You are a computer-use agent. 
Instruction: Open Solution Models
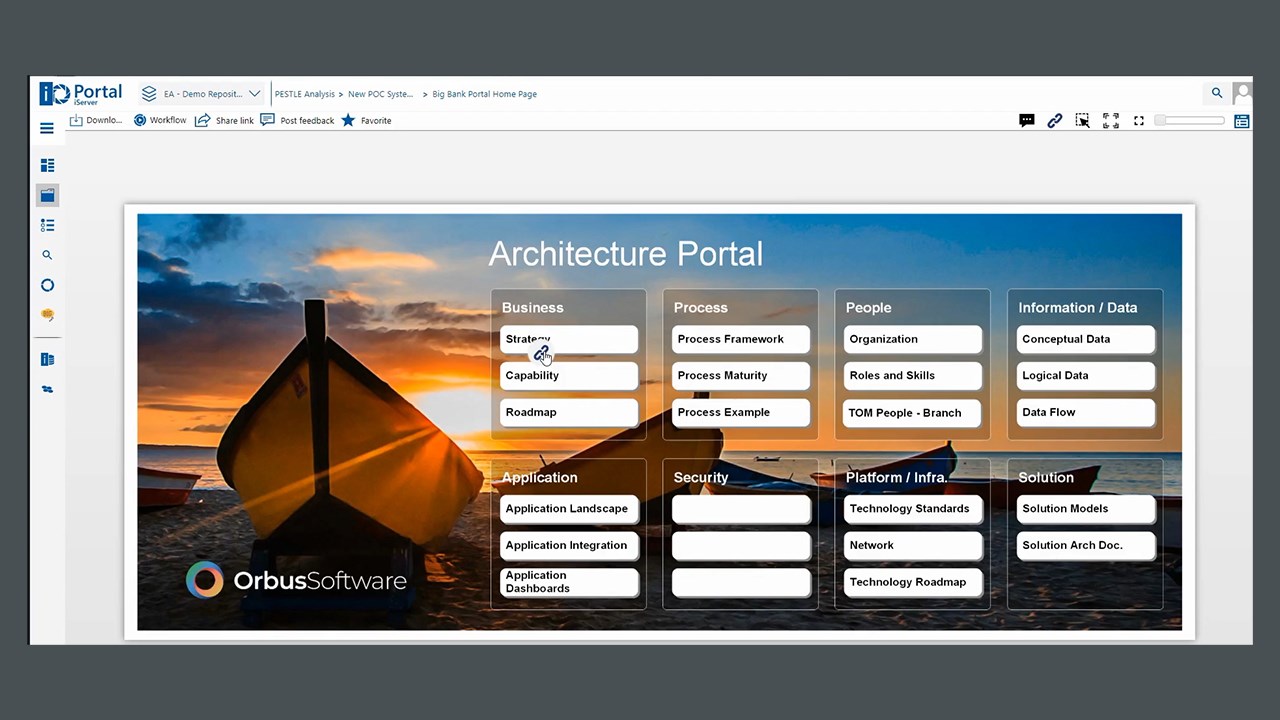click(x=1086, y=509)
